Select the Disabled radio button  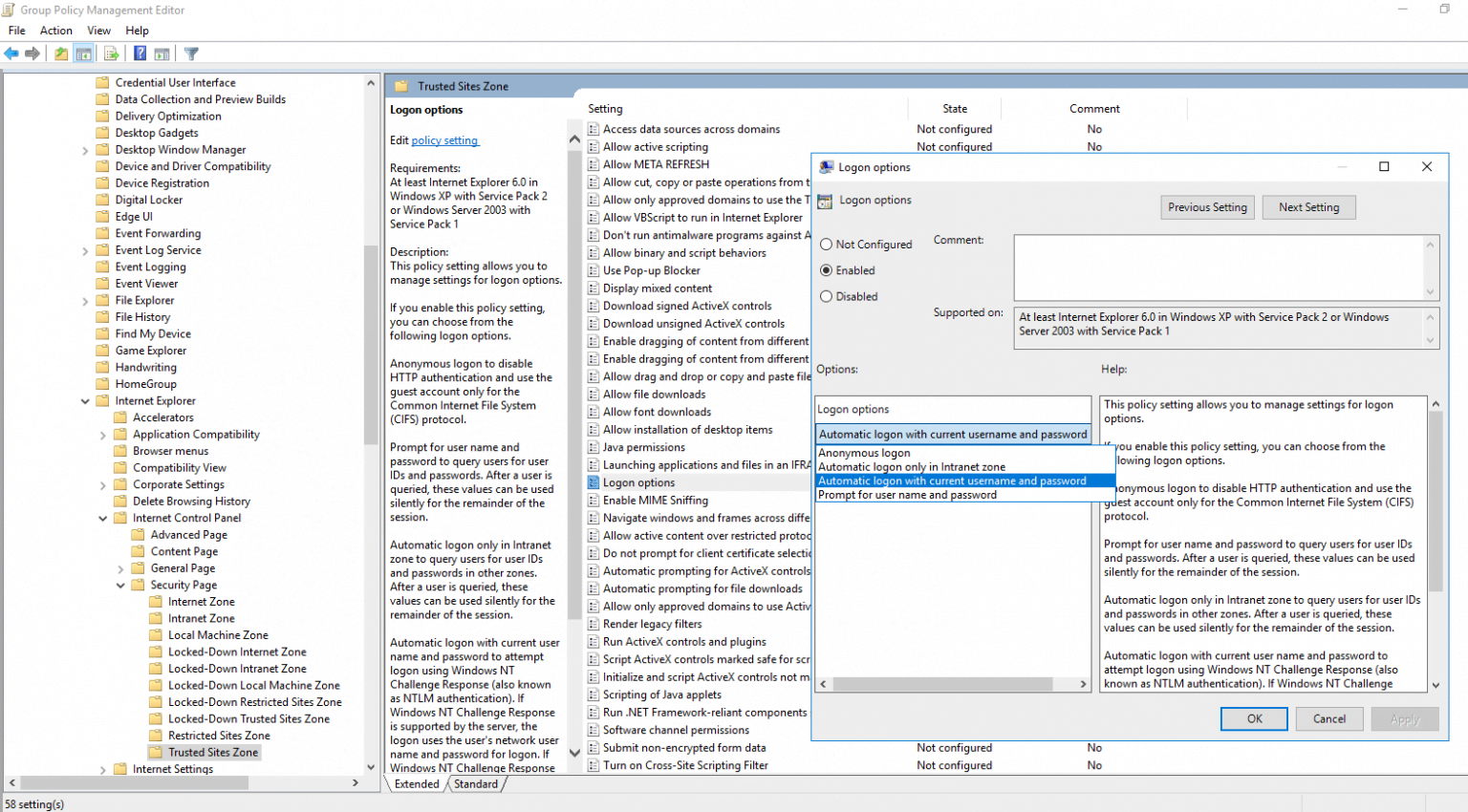[x=826, y=296]
